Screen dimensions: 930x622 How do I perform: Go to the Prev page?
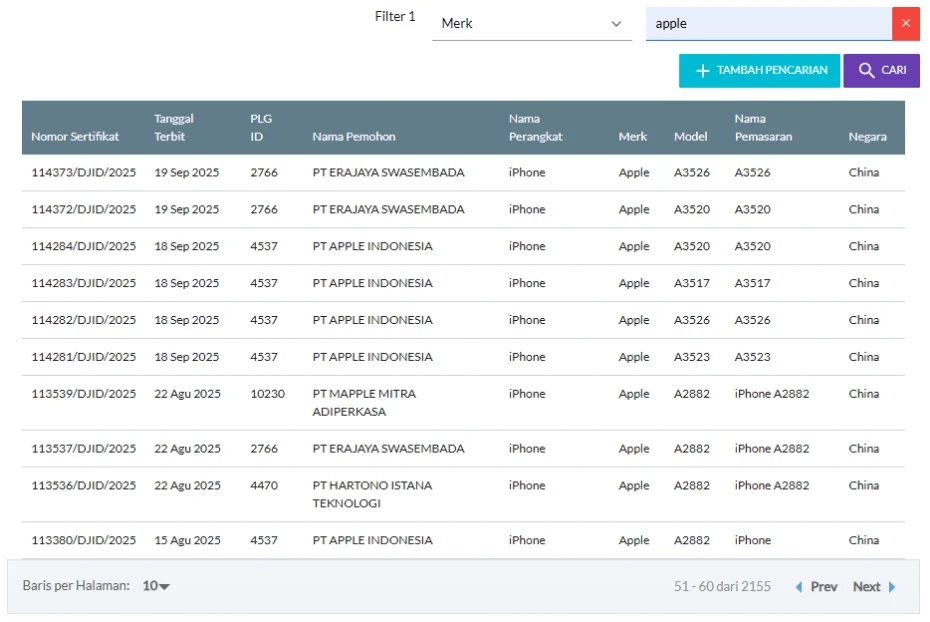(816, 587)
